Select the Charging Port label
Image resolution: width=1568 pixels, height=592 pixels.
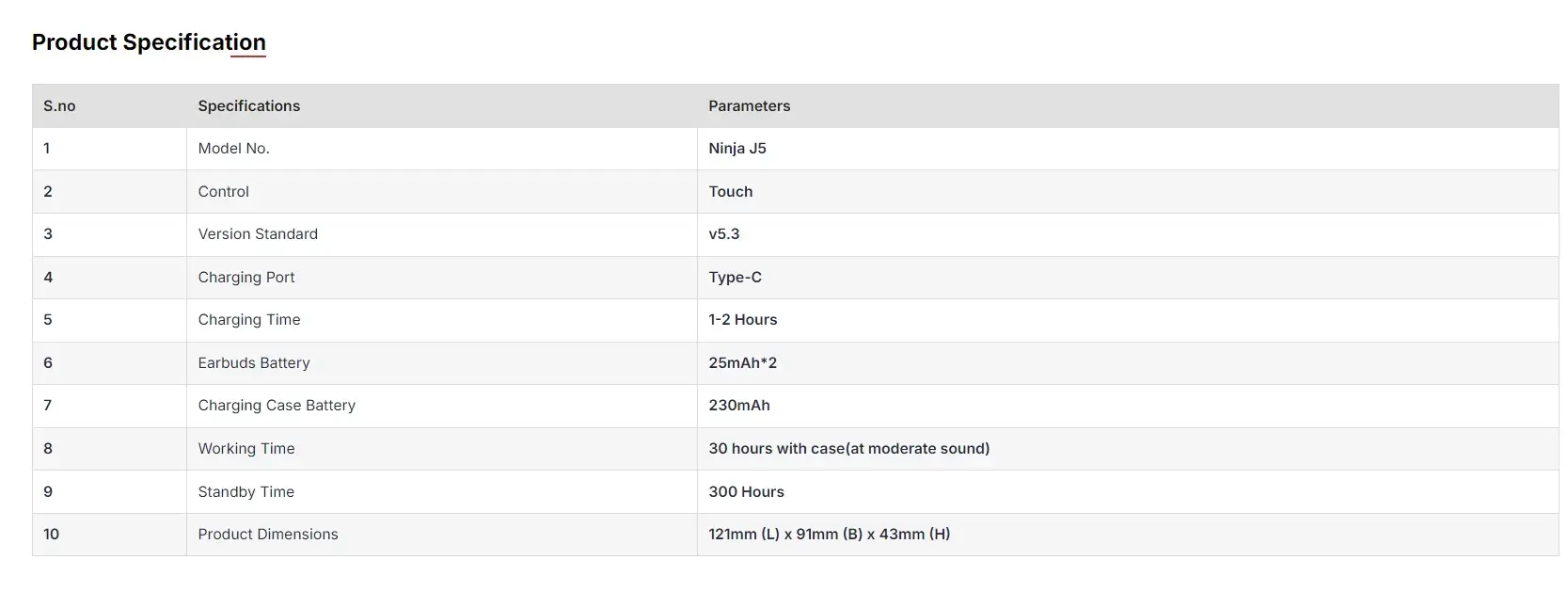[x=246, y=278]
